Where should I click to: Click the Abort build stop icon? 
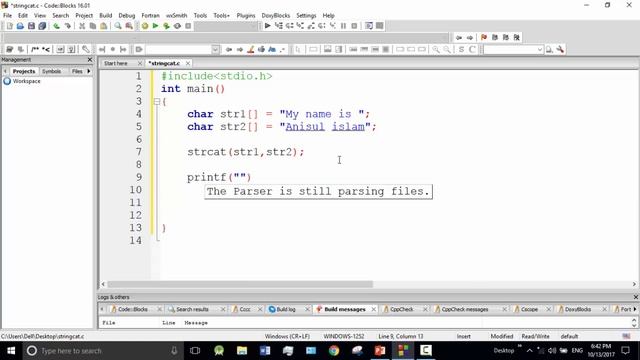188,26
